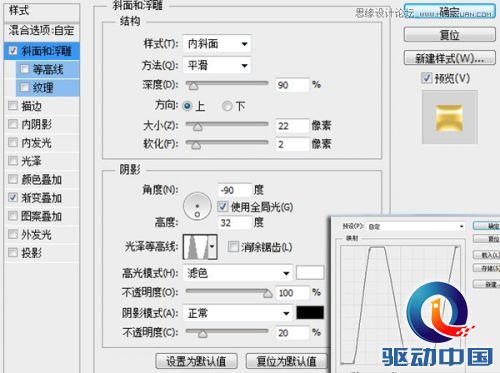500x373 pixels.
Task: Click the 载入(L) button in contour editor
Action: click(x=487, y=255)
